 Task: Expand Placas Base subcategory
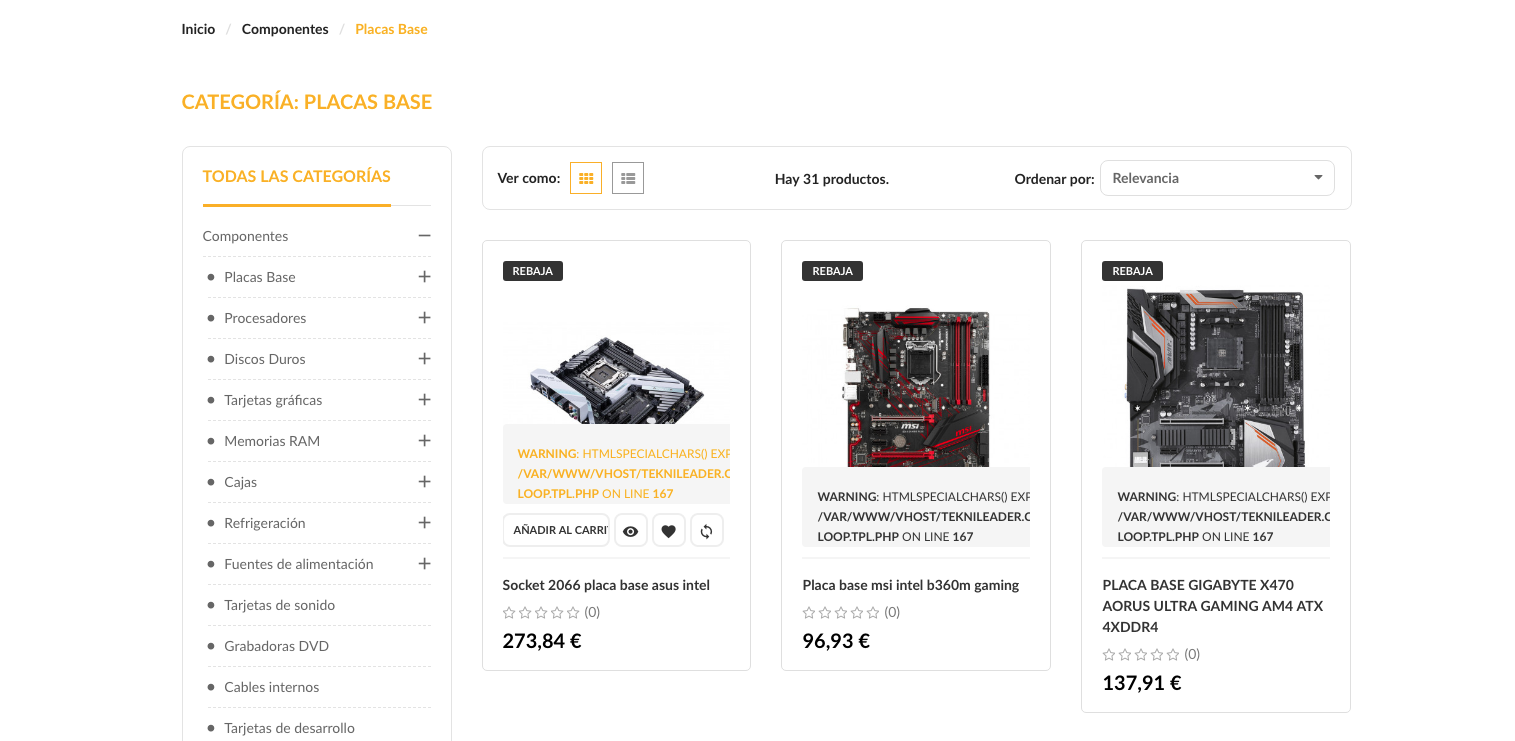[x=424, y=277]
